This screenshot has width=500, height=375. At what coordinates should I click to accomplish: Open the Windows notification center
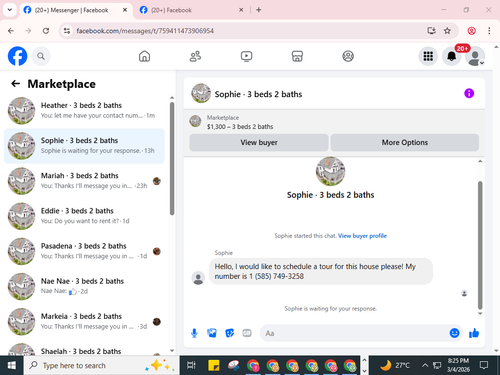click(x=484, y=365)
